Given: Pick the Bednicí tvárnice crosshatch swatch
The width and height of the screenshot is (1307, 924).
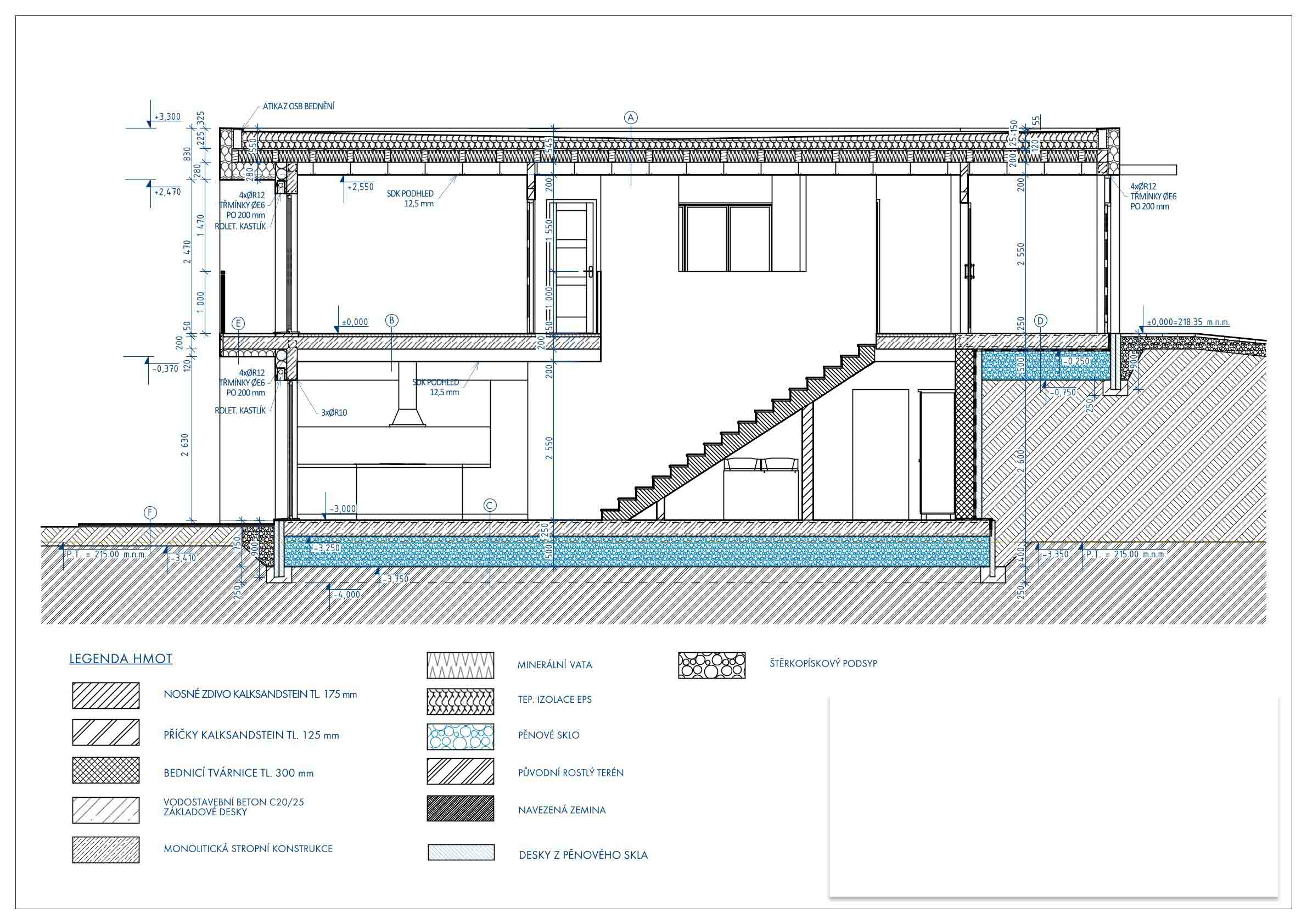Looking at the screenshot, I should click(105, 770).
